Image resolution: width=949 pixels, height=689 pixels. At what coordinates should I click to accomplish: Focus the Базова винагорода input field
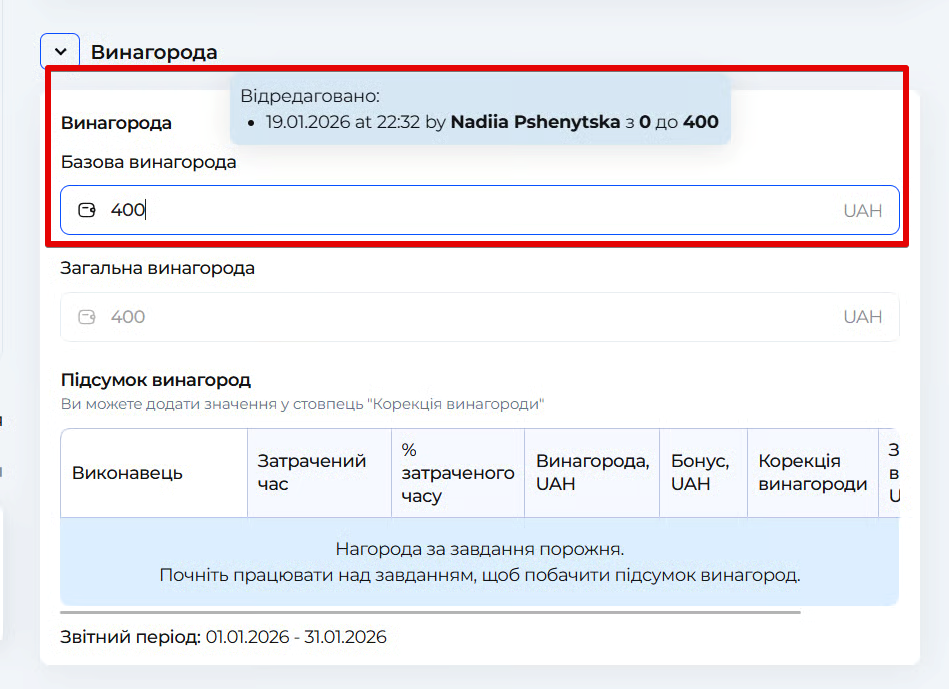click(470, 210)
